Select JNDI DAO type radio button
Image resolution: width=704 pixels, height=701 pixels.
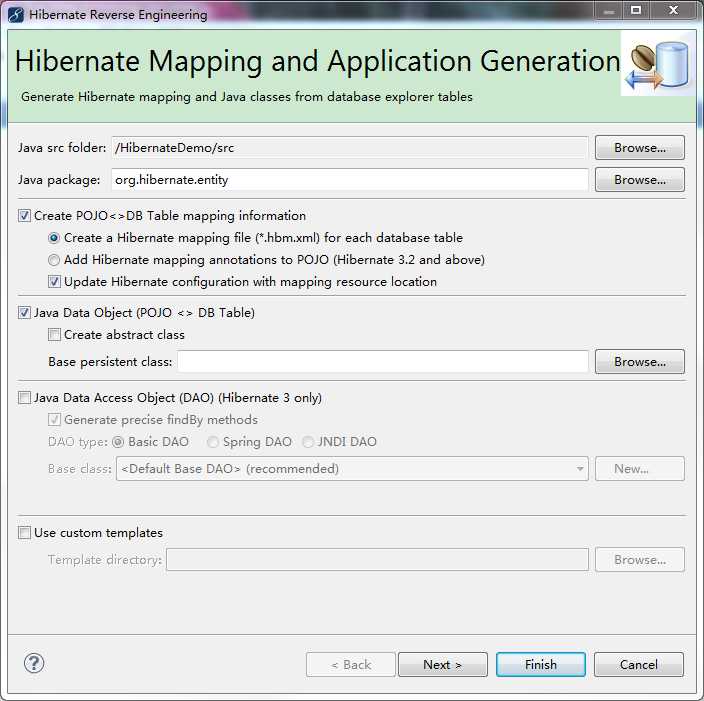[308, 442]
